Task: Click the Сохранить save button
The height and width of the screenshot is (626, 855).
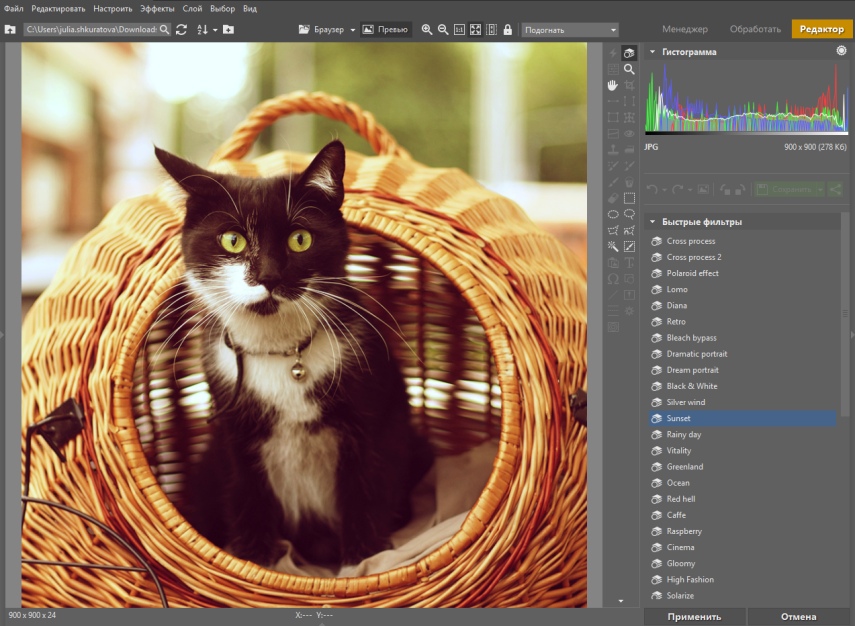Action: [785, 189]
